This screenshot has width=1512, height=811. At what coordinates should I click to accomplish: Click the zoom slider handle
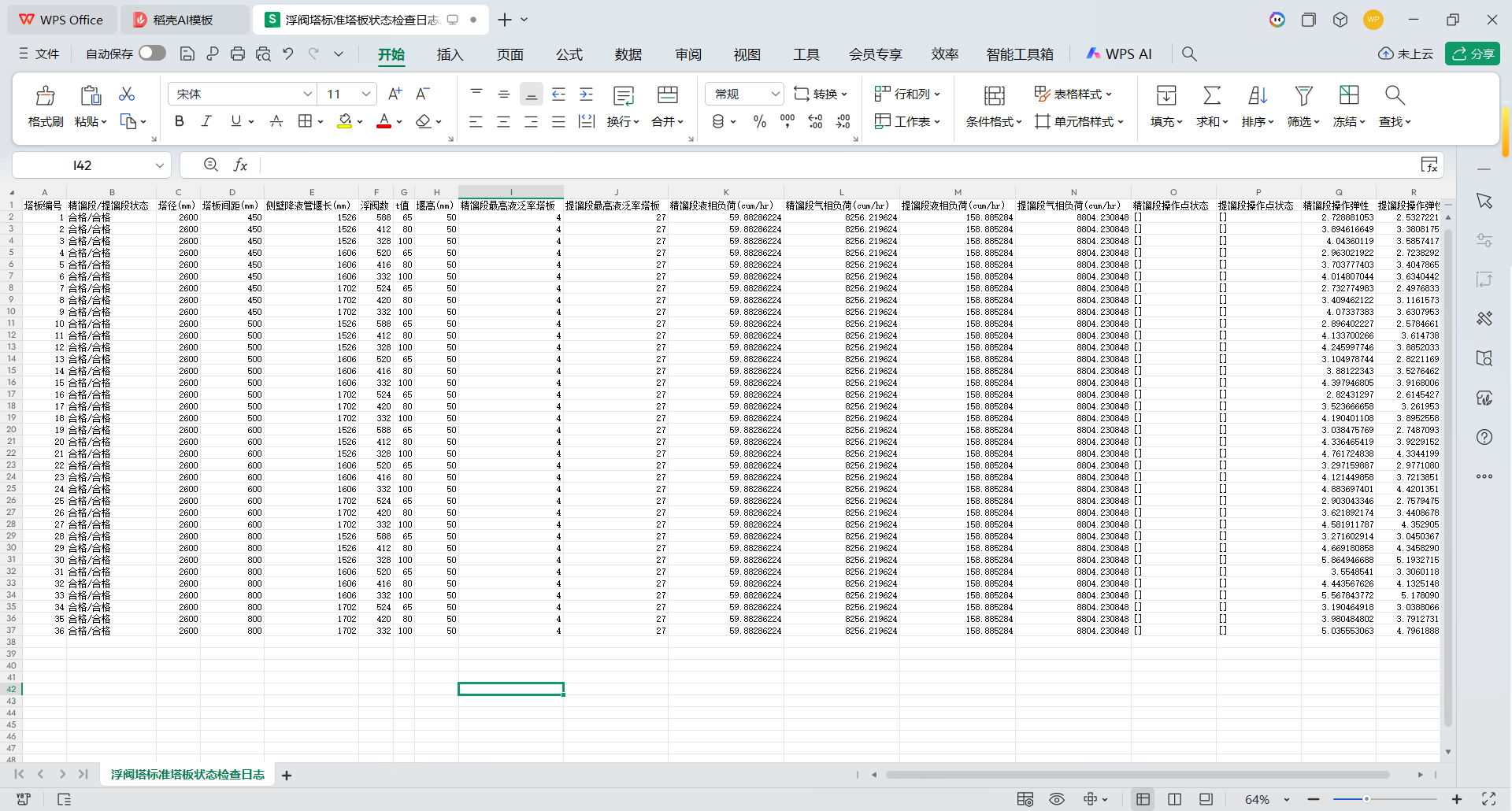click(1366, 799)
